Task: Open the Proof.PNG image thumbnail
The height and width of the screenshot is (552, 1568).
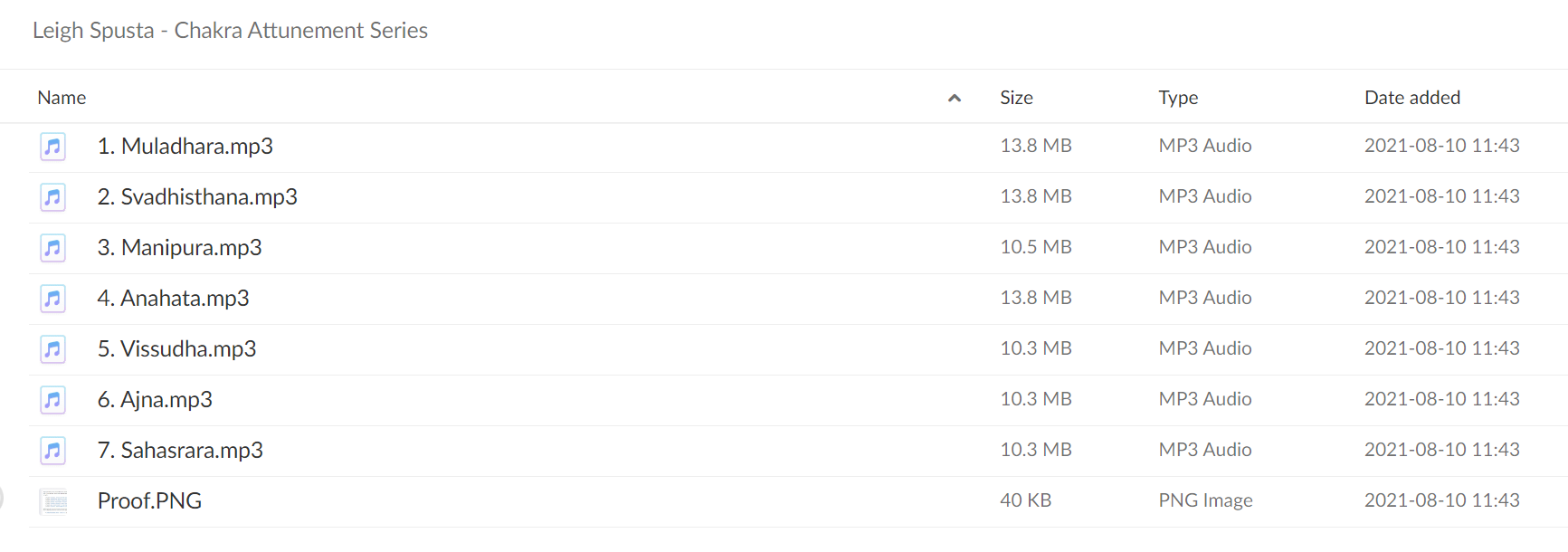Action: [53, 500]
